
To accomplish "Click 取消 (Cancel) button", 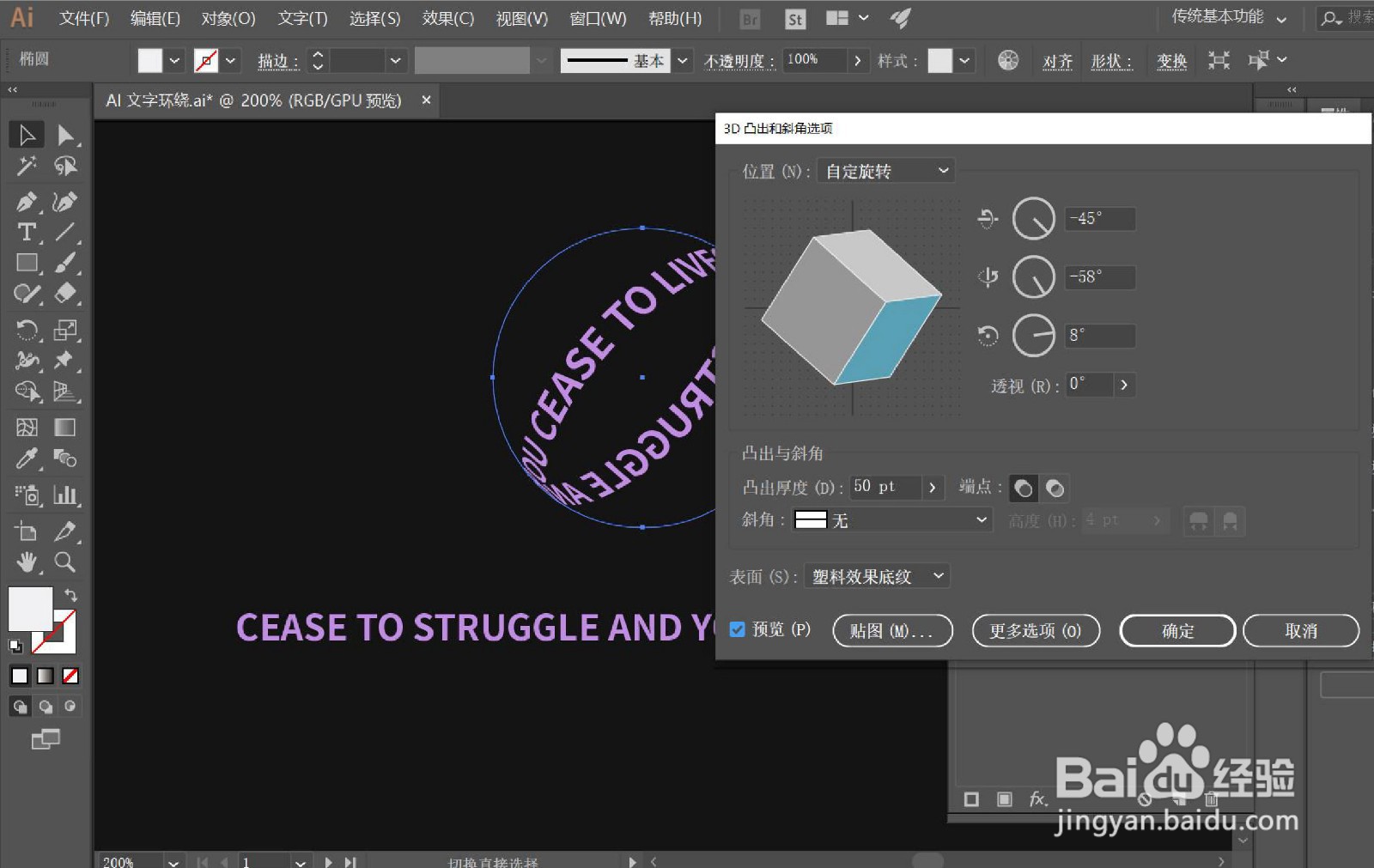I will click(1301, 631).
